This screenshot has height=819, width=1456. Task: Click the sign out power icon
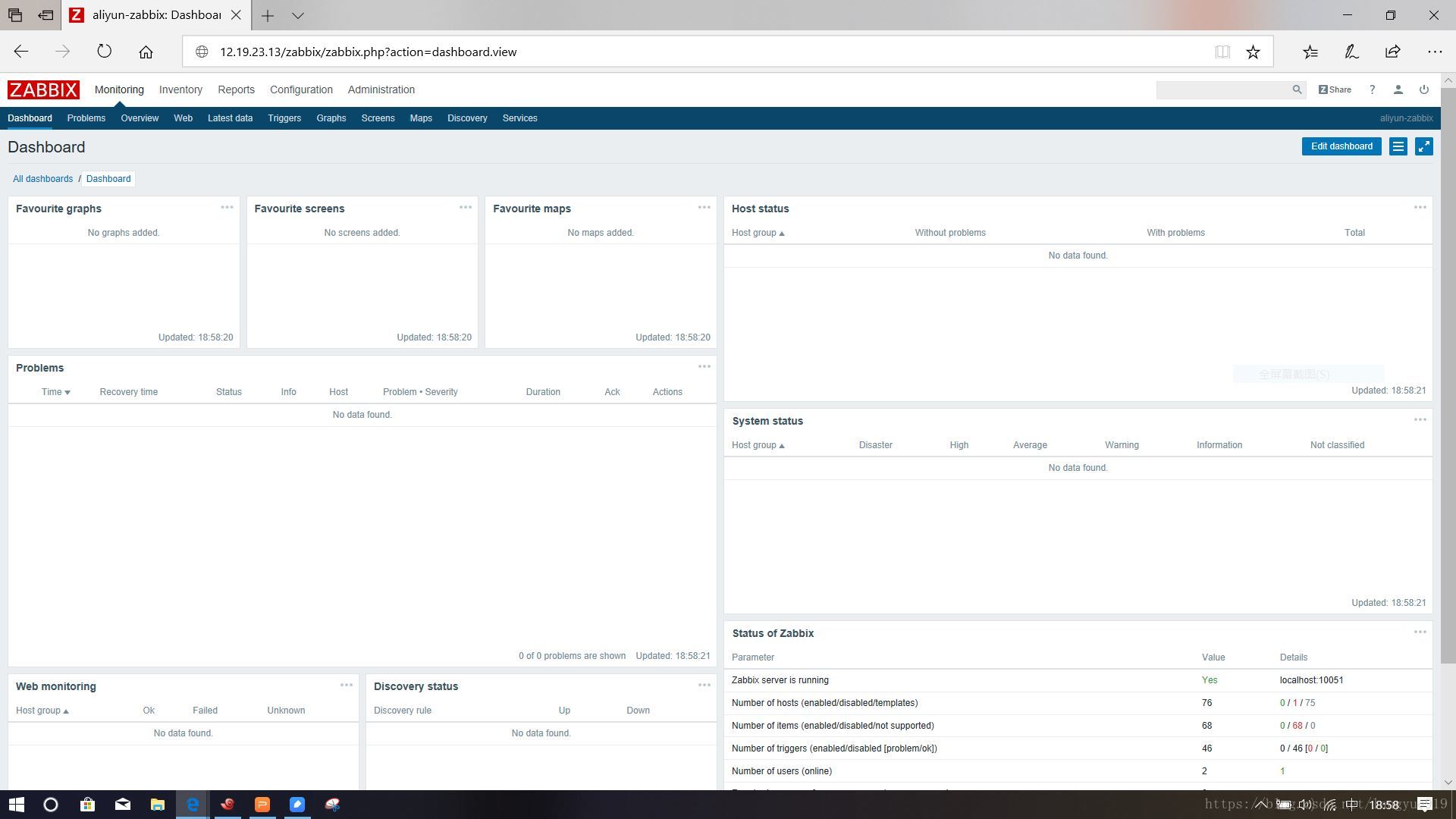[x=1423, y=89]
